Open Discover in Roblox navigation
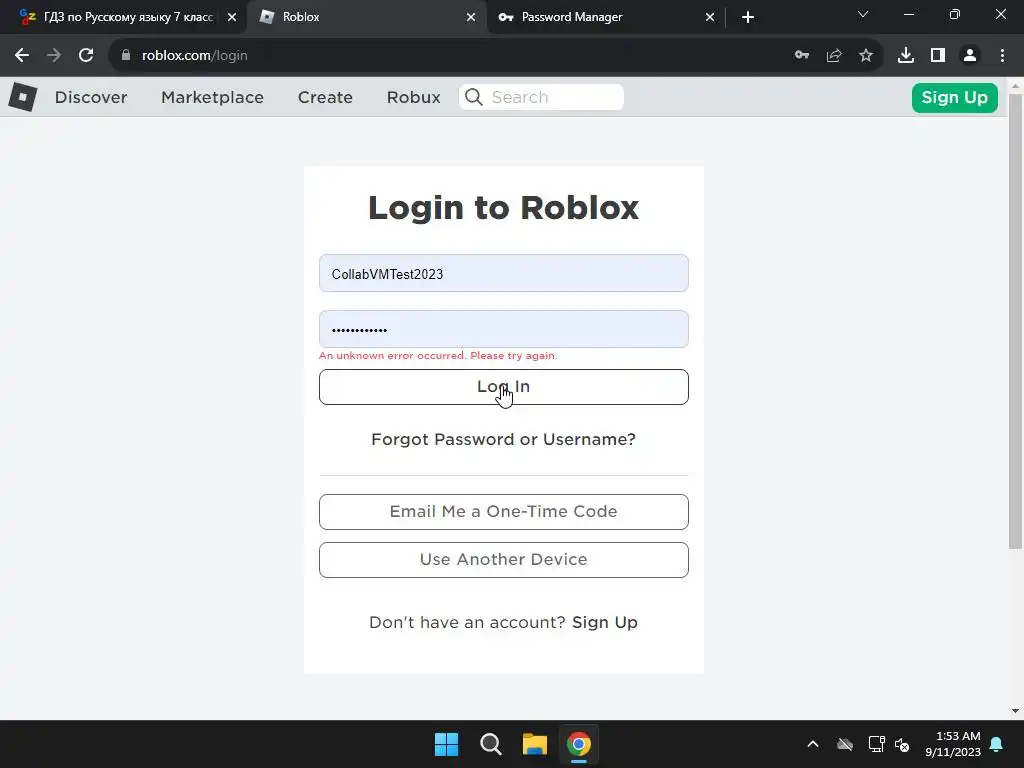The image size is (1024, 768). pyautogui.click(x=91, y=97)
